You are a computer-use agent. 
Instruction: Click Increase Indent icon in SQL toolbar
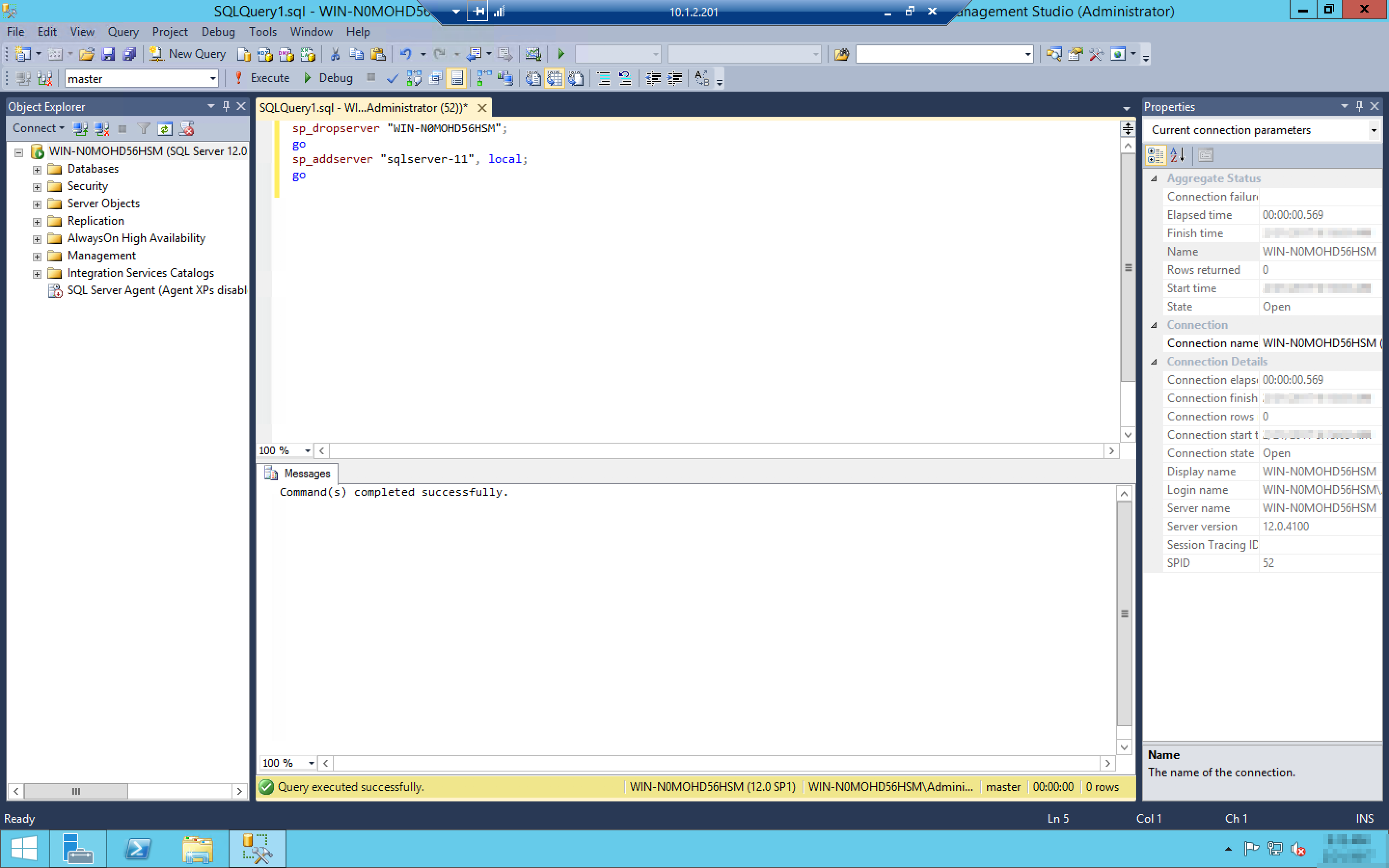675,79
